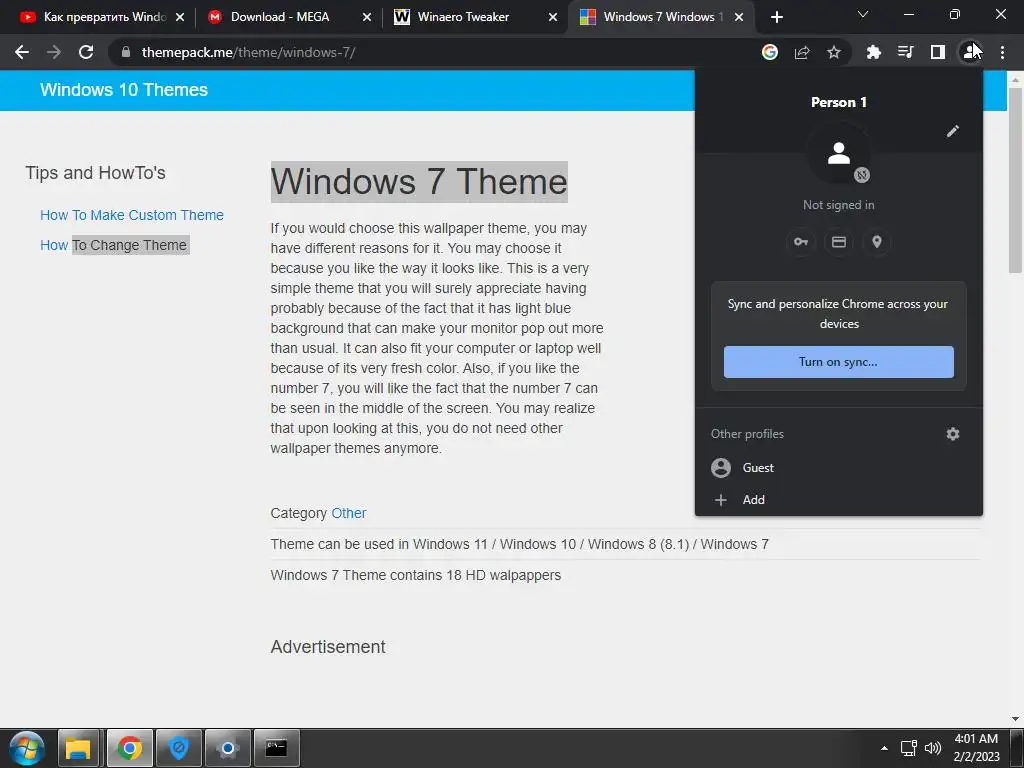Click the profile avatar button in toolbar
This screenshot has width=1024, height=768.
[969, 52]
